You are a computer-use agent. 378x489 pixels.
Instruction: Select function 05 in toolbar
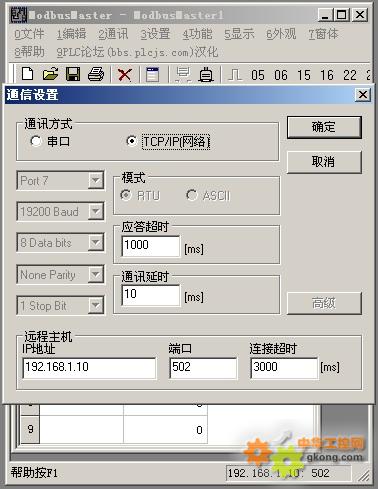(258, 75)
